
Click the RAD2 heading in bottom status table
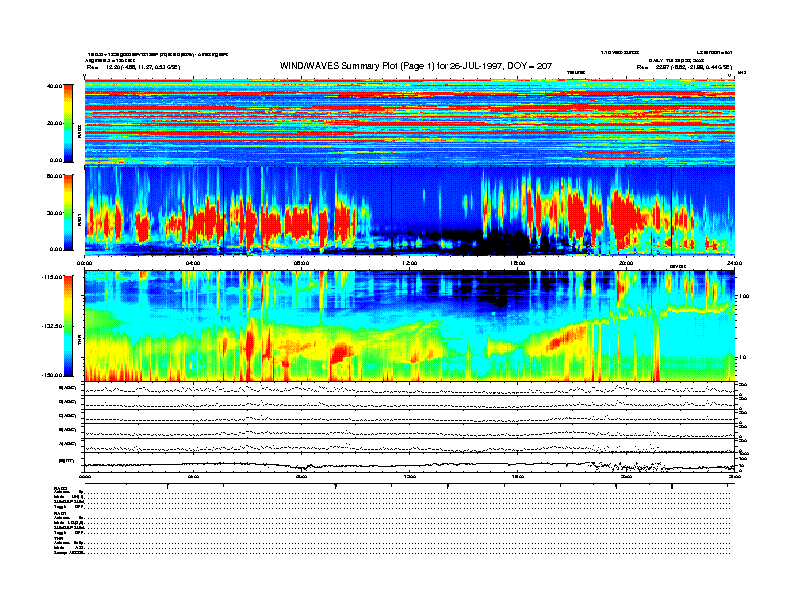pos(60,488)
